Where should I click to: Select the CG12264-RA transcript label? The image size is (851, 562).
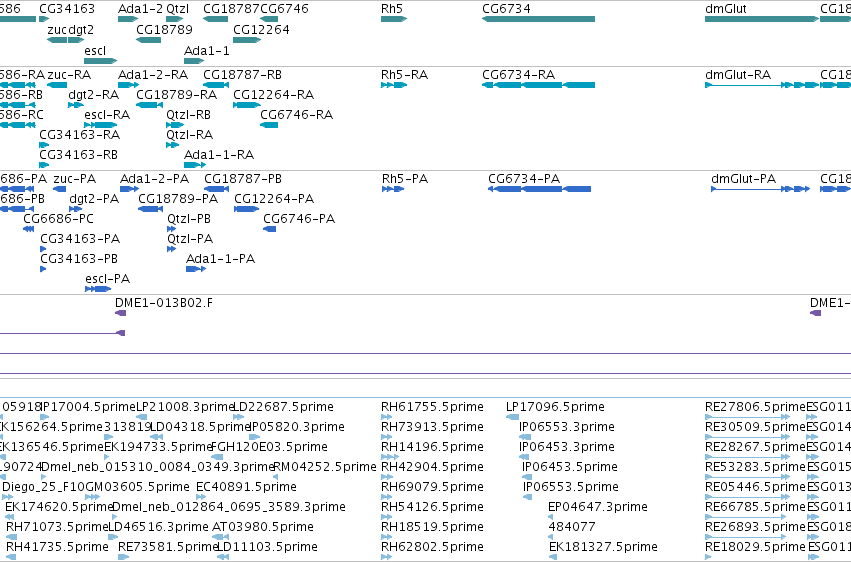(x=274, y=94)
